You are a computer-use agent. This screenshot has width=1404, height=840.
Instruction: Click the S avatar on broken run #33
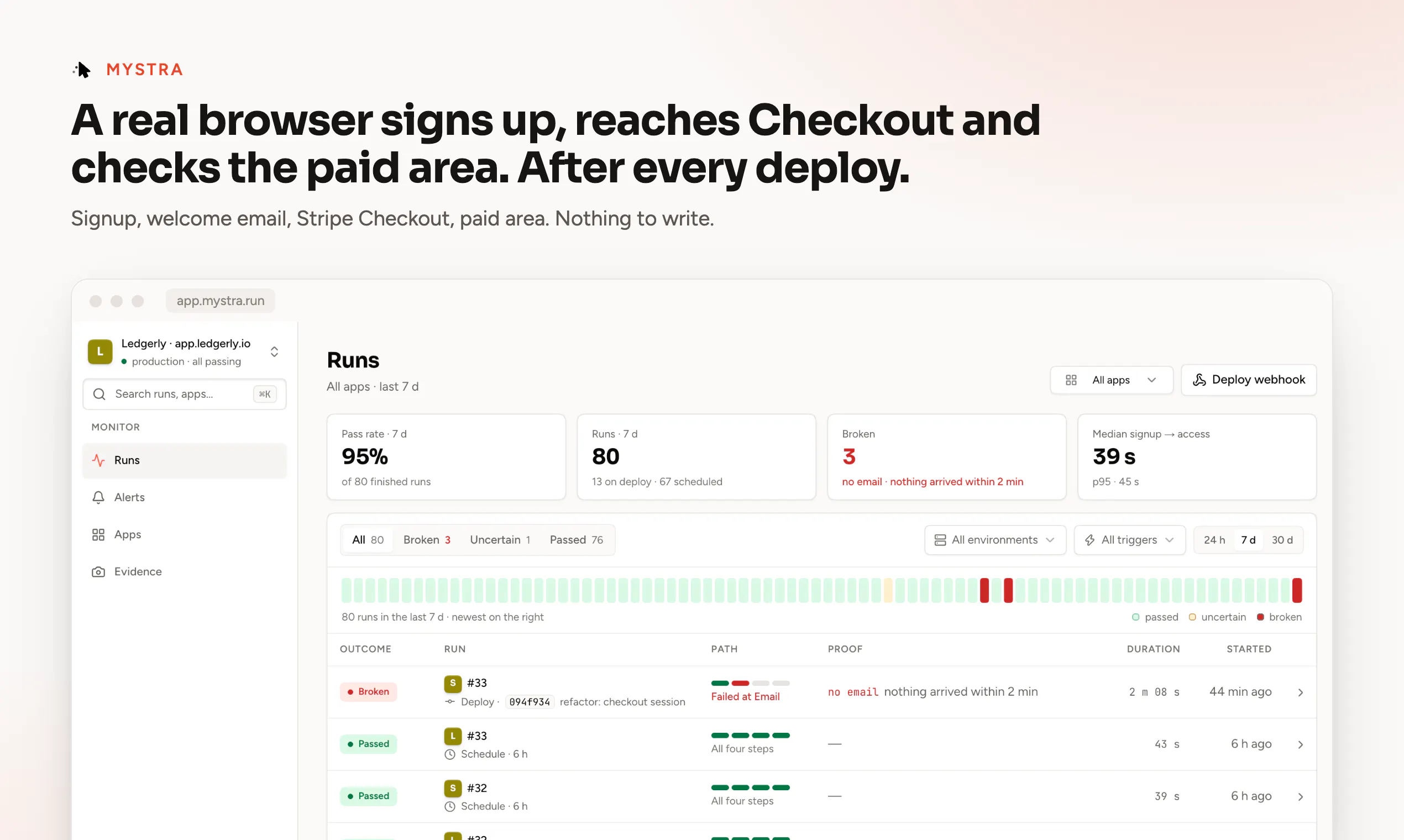(453, 683)
